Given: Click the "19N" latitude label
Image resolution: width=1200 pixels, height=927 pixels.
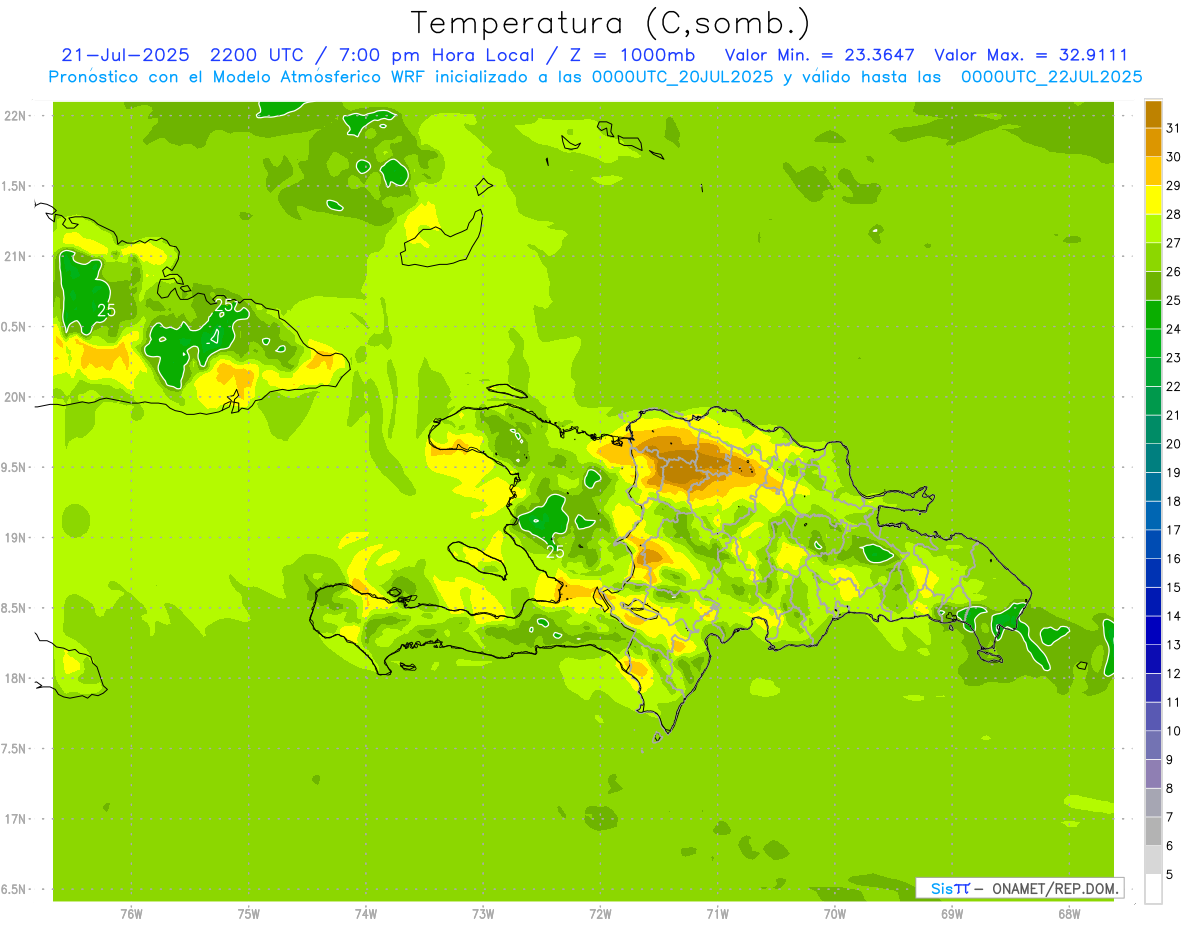Looking at the screenshot, I should click(15, 537).
